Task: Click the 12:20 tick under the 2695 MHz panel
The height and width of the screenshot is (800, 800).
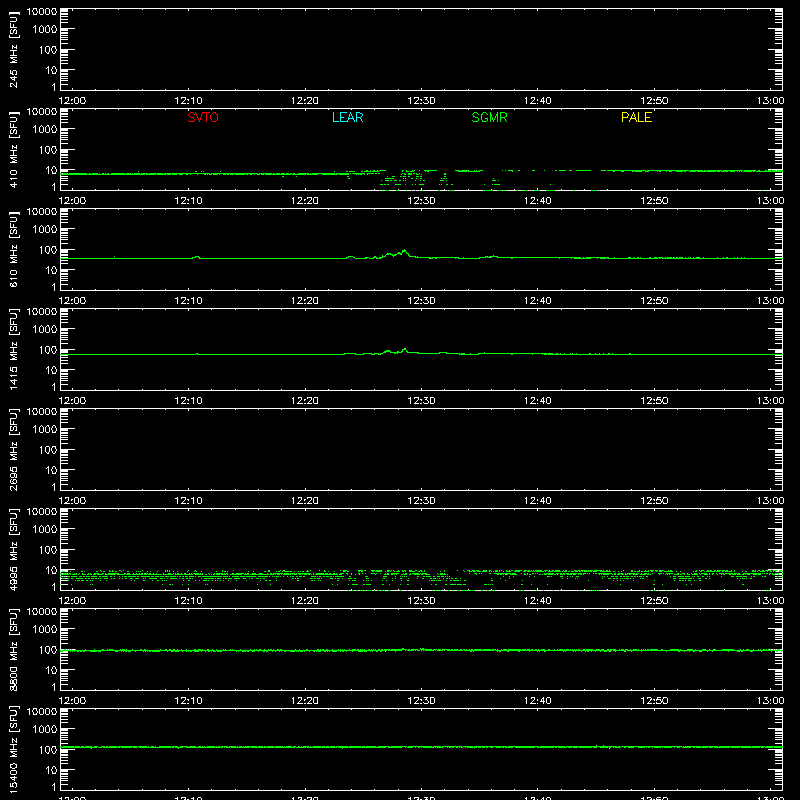Action: point(305,501)
